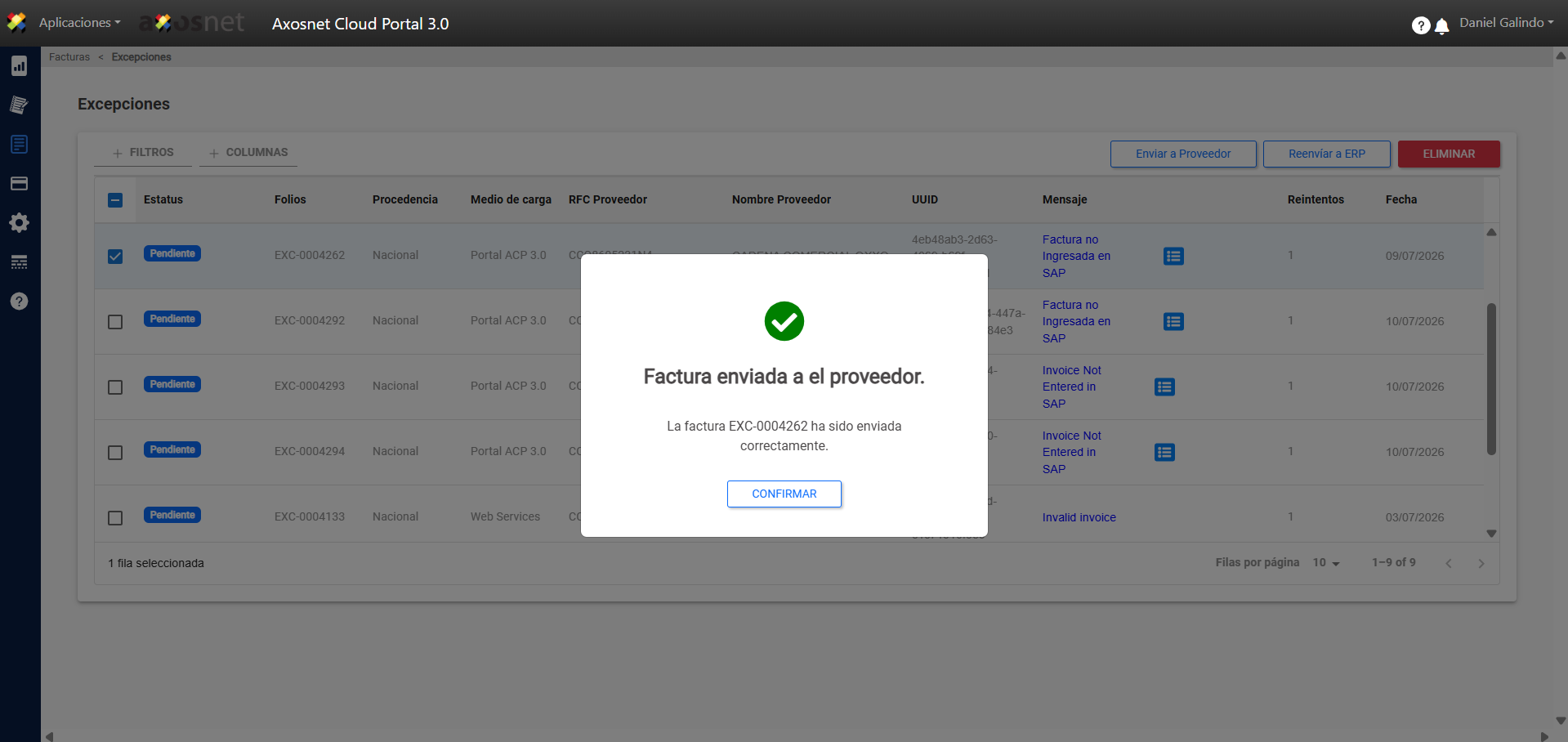Open detail list icon for EXC-0004294

pos(1165,453)
